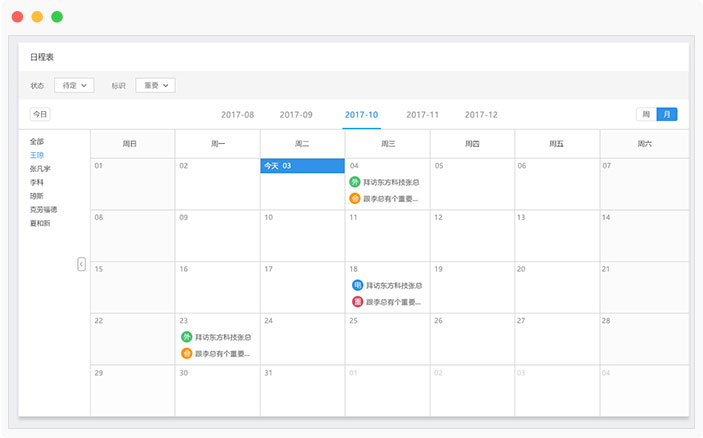Switch to month view (月)
The width and height of the screenshot is (703, 438).
pyautogui.click(x=666, y=114)
